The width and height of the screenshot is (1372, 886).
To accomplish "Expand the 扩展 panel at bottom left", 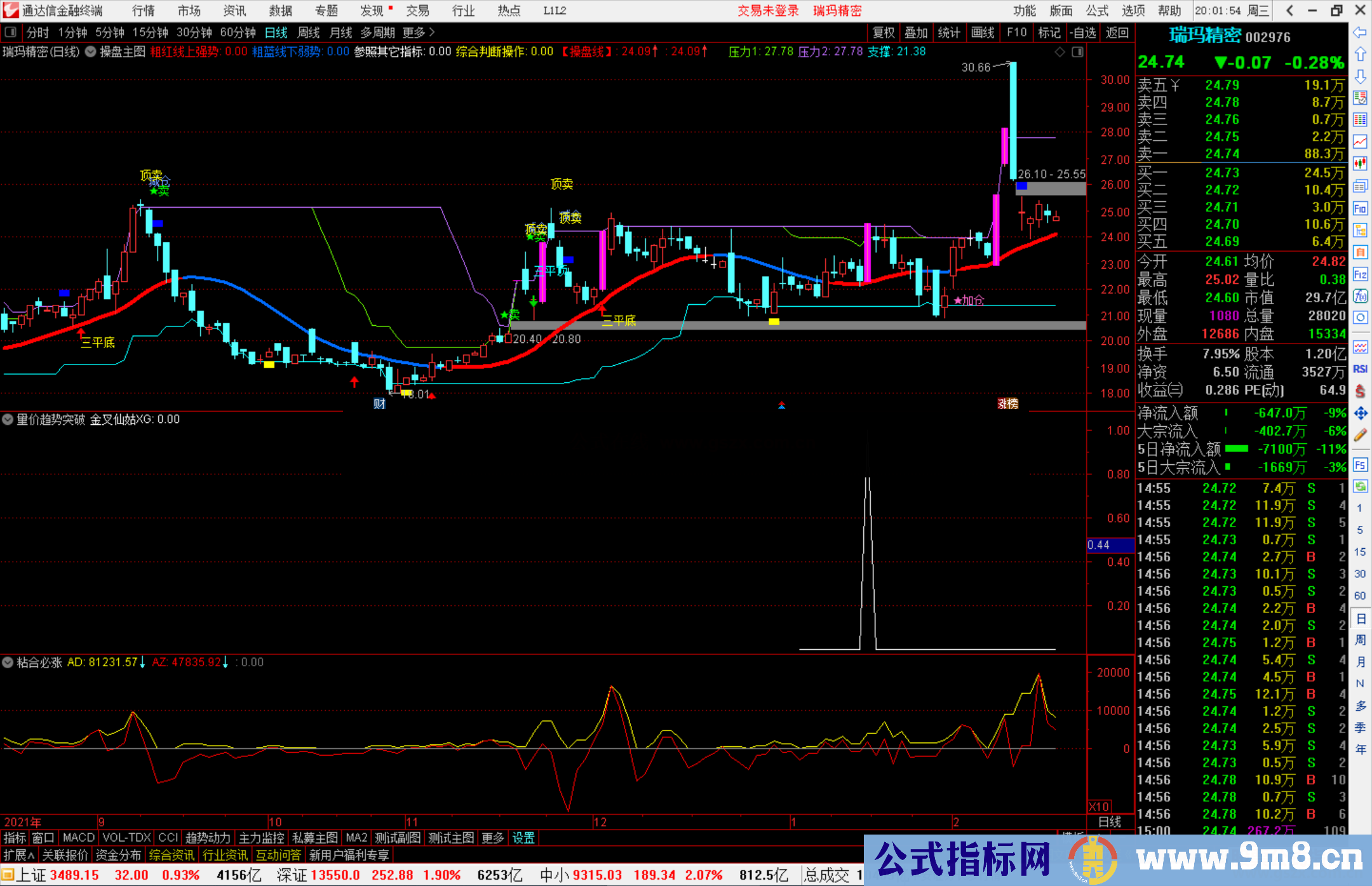I will (19, 855).
